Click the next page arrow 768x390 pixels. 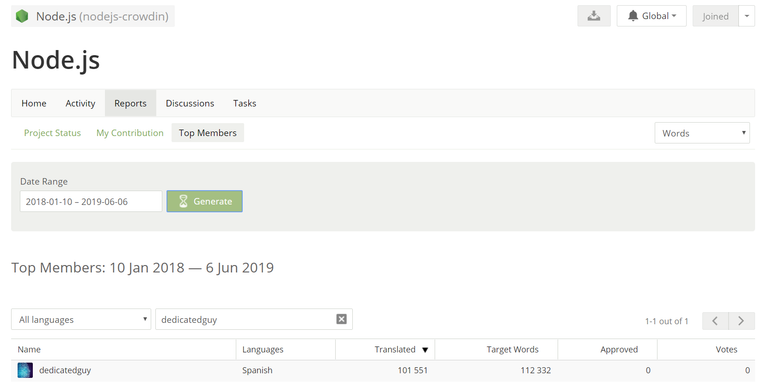tap(741, 321)
